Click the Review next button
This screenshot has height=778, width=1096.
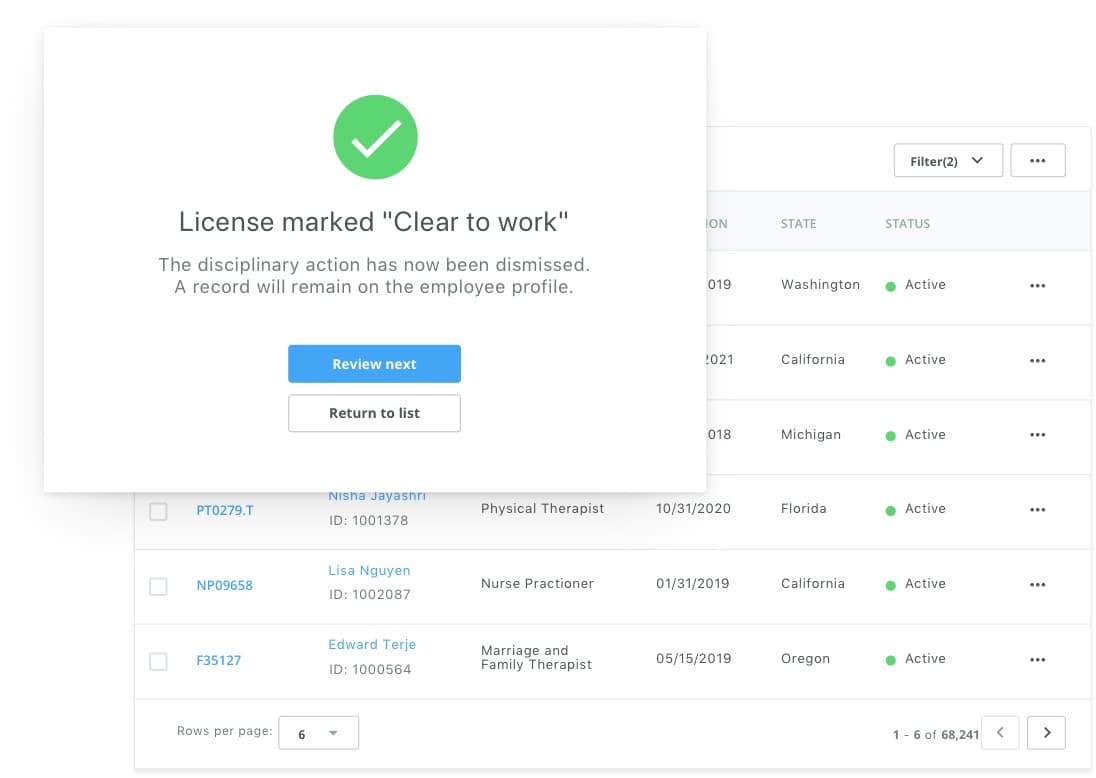[374, 363]
